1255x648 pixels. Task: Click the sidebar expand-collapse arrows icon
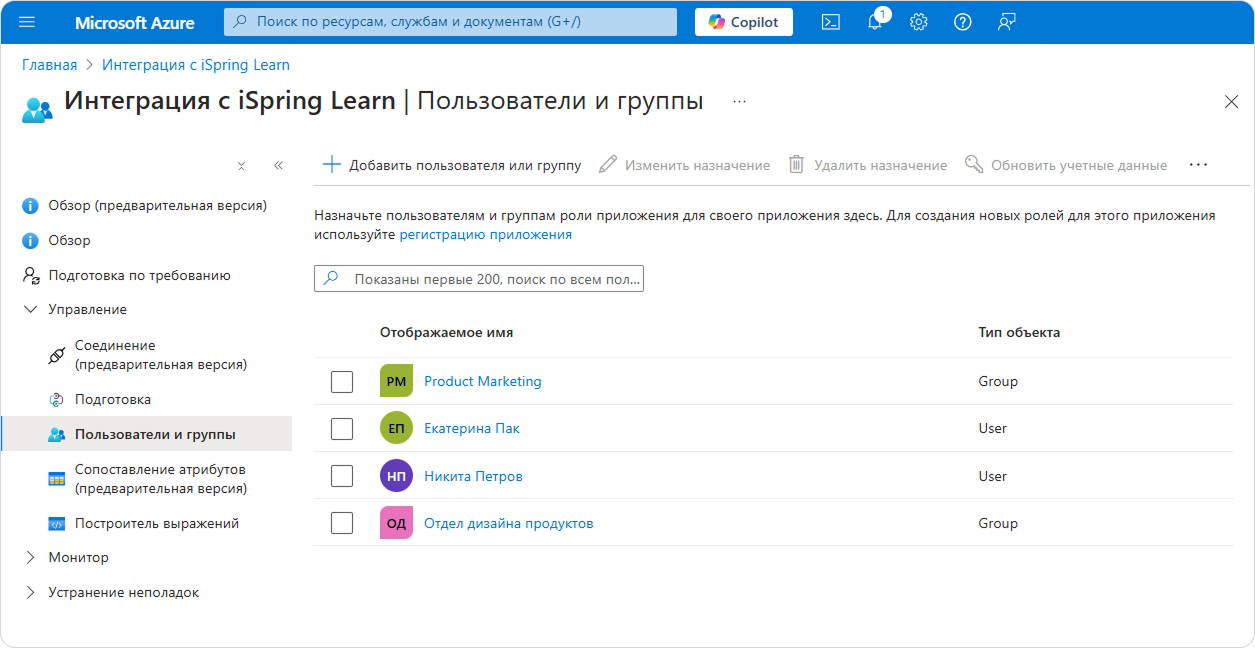(241, 165)
